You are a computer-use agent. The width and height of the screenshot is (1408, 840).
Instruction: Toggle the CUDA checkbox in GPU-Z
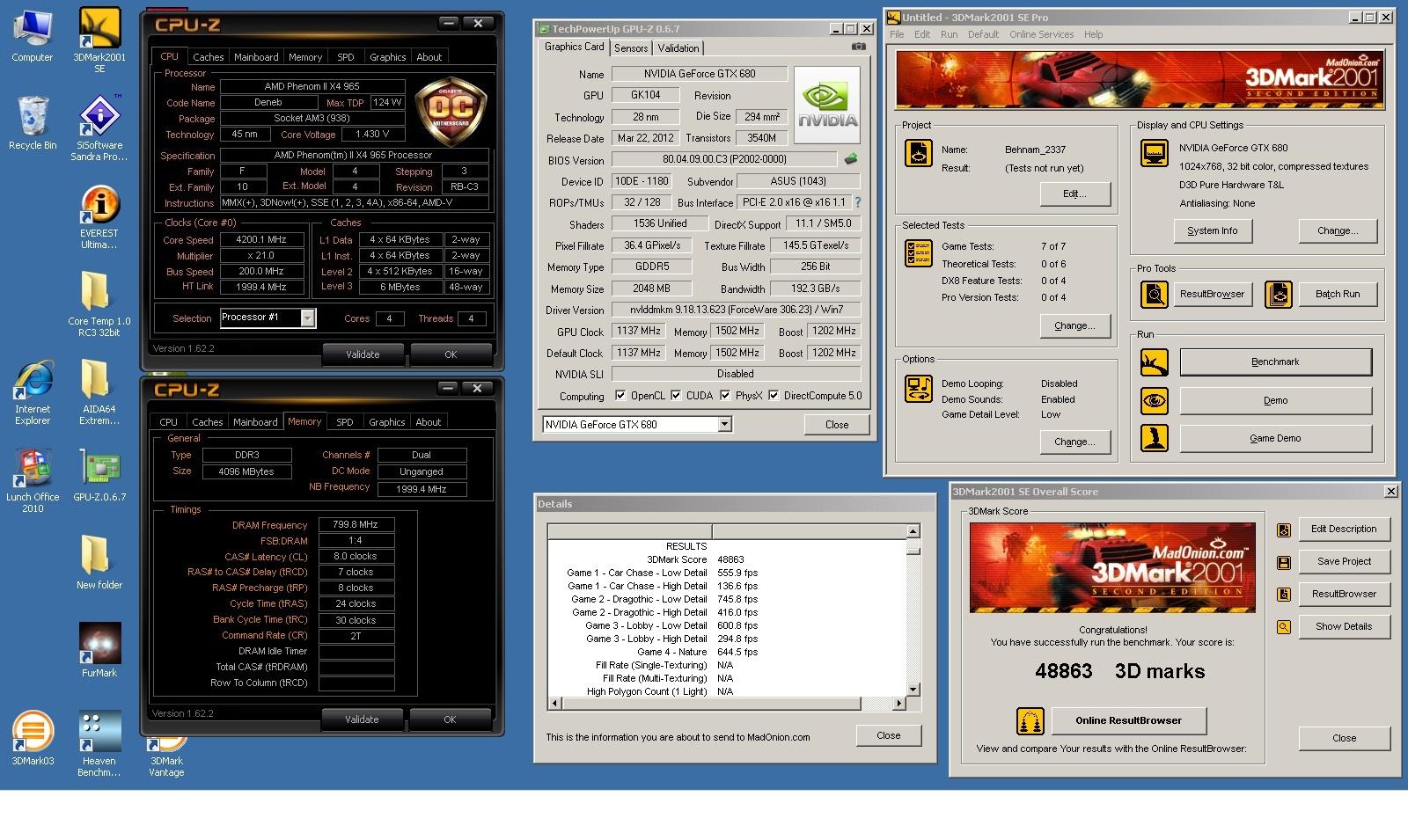point(676,396)
